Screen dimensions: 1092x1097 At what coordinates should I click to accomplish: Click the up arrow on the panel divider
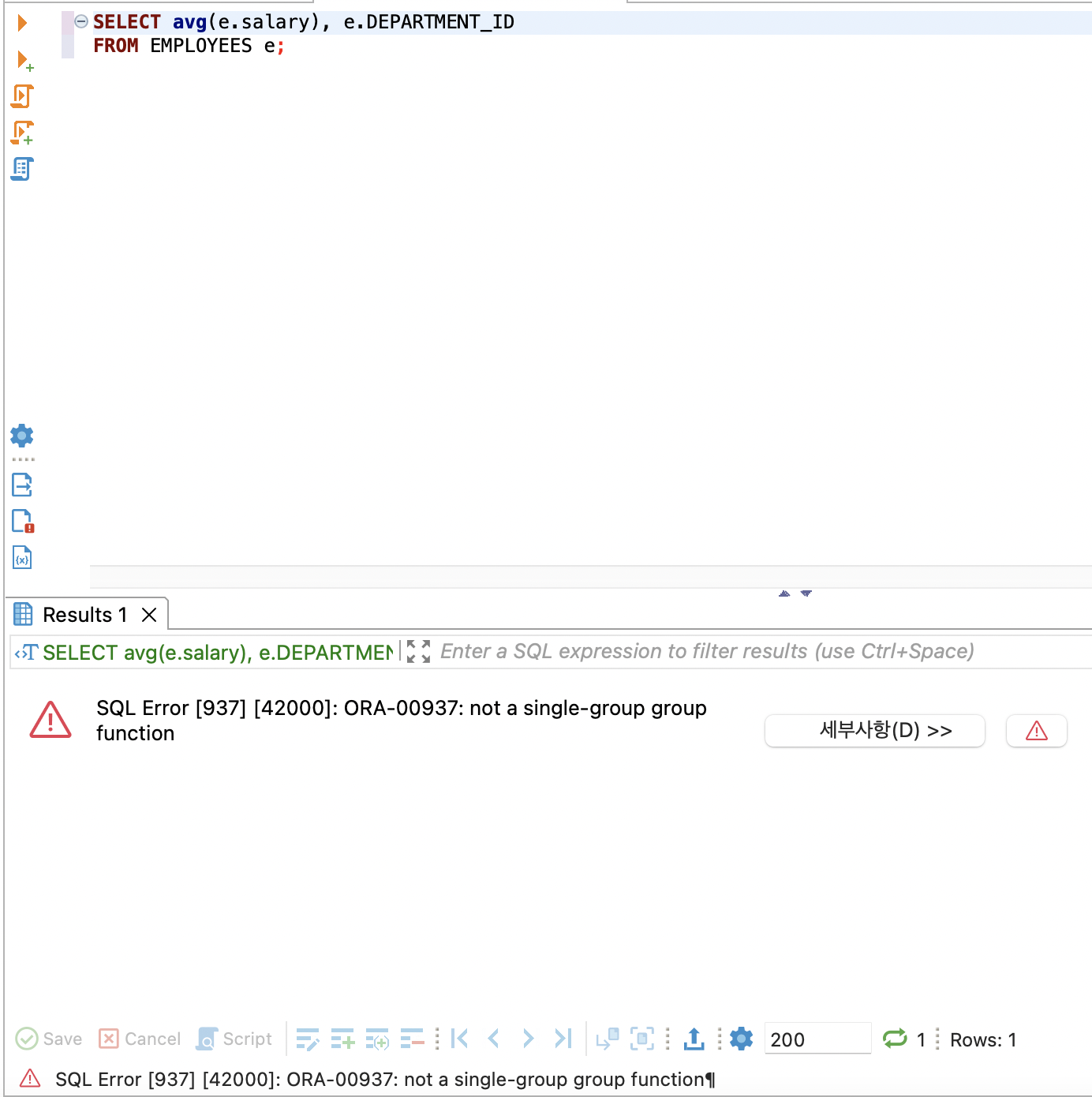[x=784, y=593]
